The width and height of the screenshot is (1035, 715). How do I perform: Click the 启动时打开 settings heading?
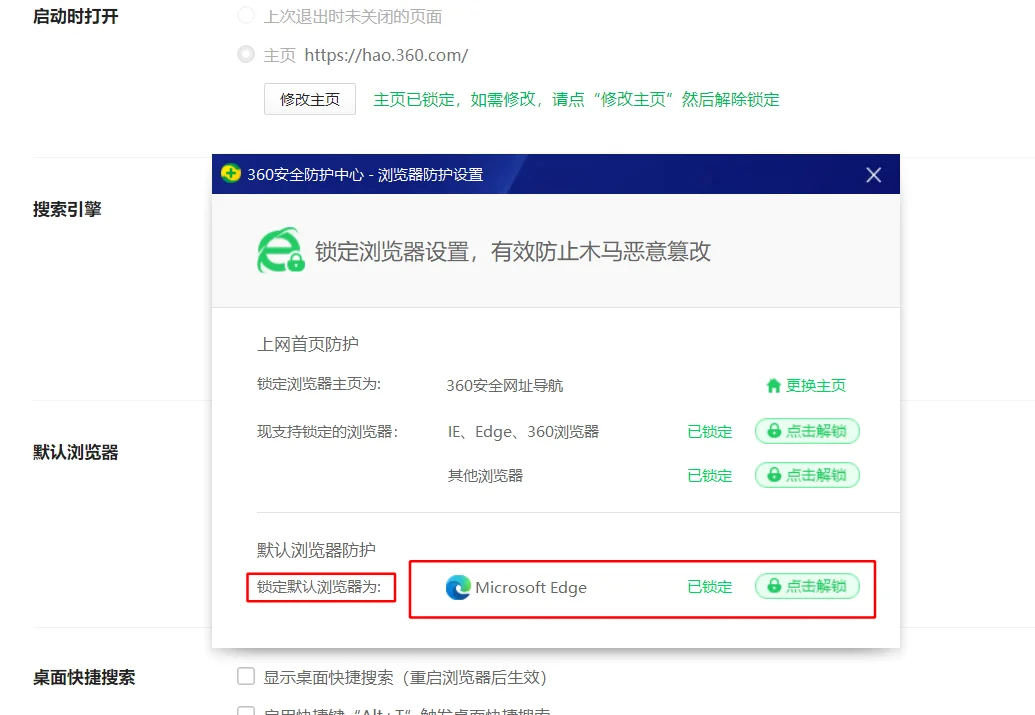pyautogui.click(x=76, y=16)
